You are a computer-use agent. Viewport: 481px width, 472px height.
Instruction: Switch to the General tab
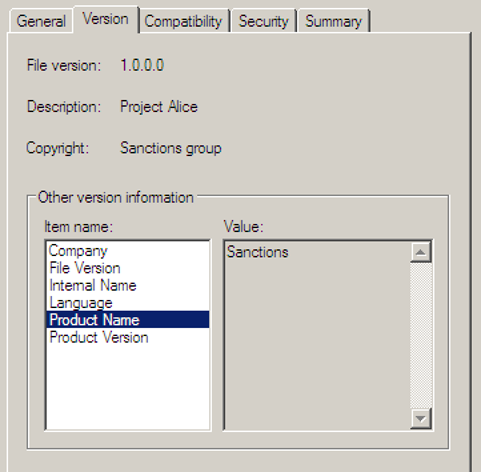[x=41, y=21]
